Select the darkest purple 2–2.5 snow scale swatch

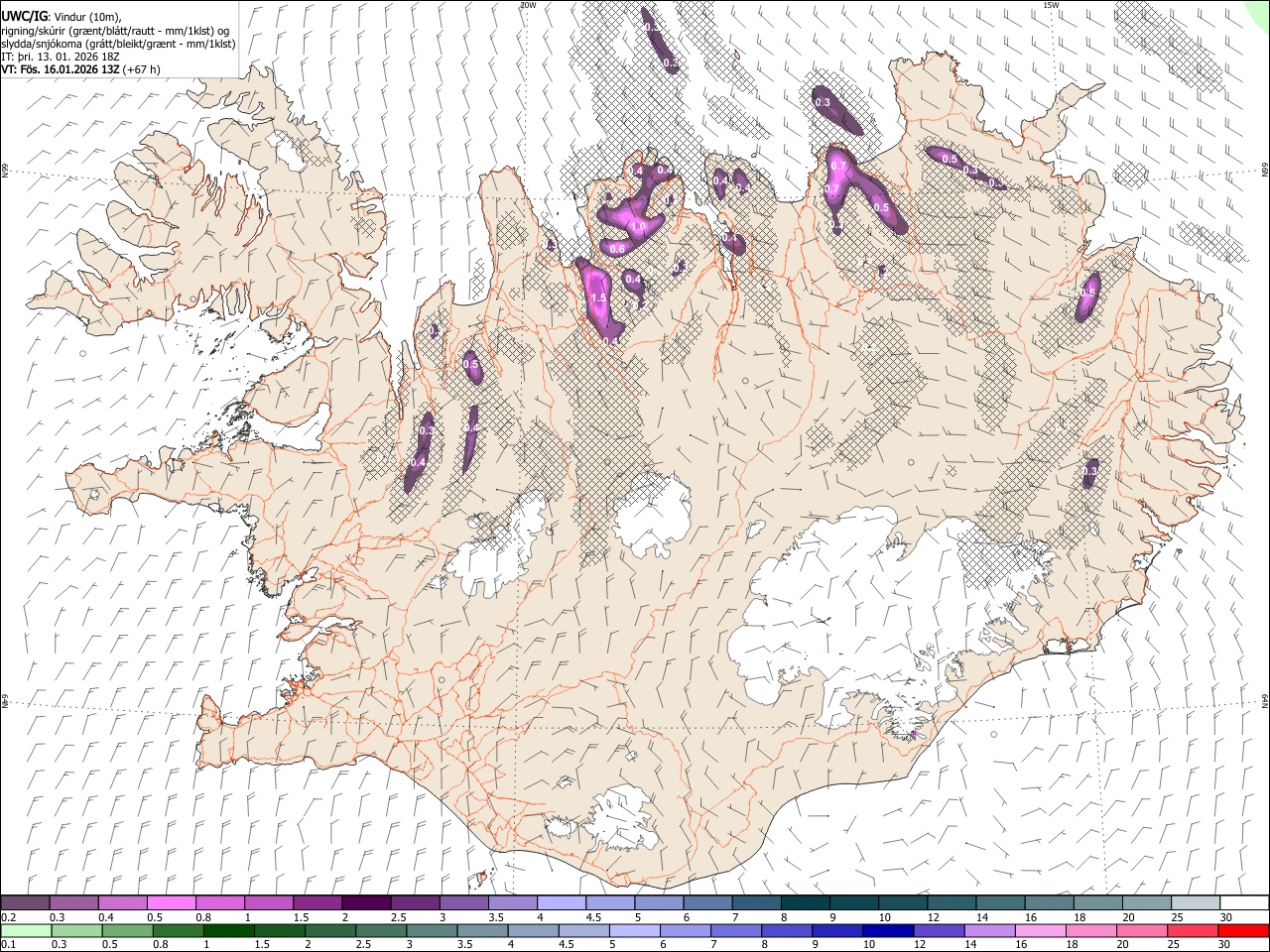pos(366,903)
